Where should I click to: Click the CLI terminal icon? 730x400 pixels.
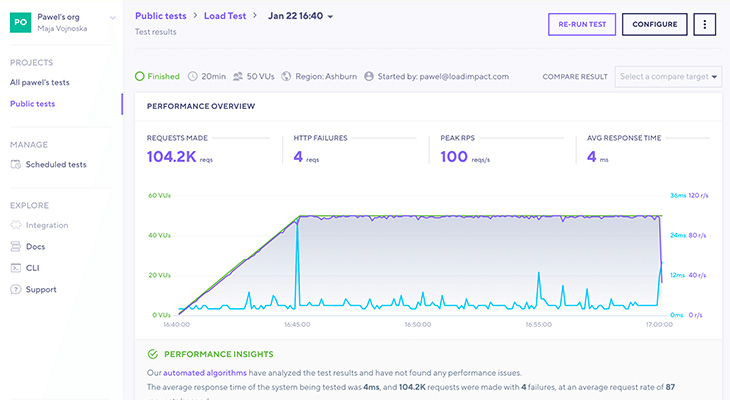tap(16, 268)
